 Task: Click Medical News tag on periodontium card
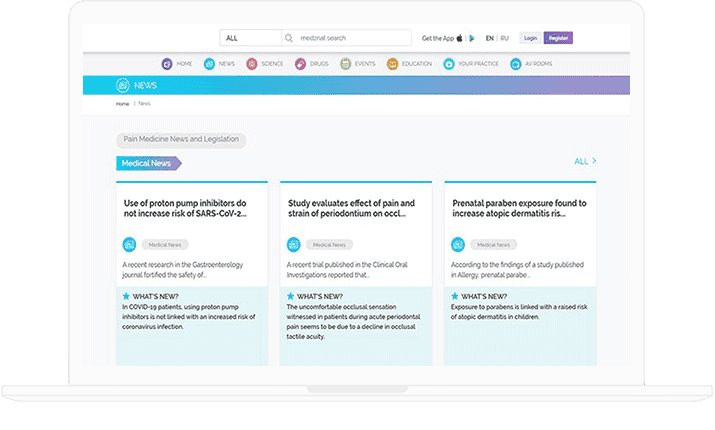point(329,245)
